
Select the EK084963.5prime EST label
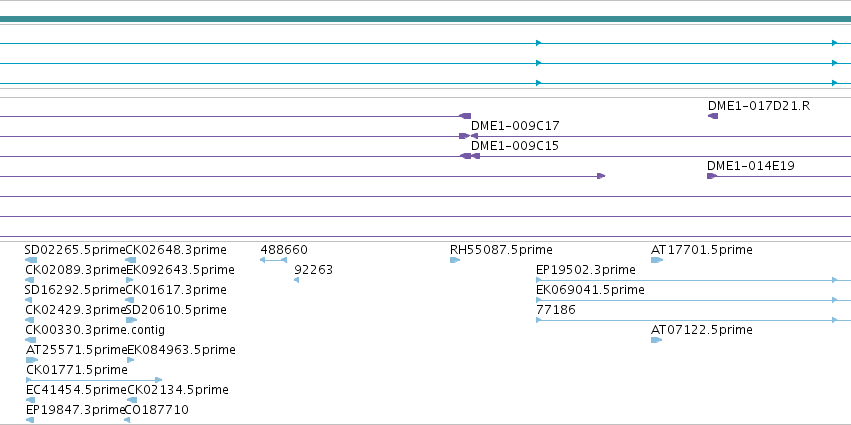(x=181, y=350)
